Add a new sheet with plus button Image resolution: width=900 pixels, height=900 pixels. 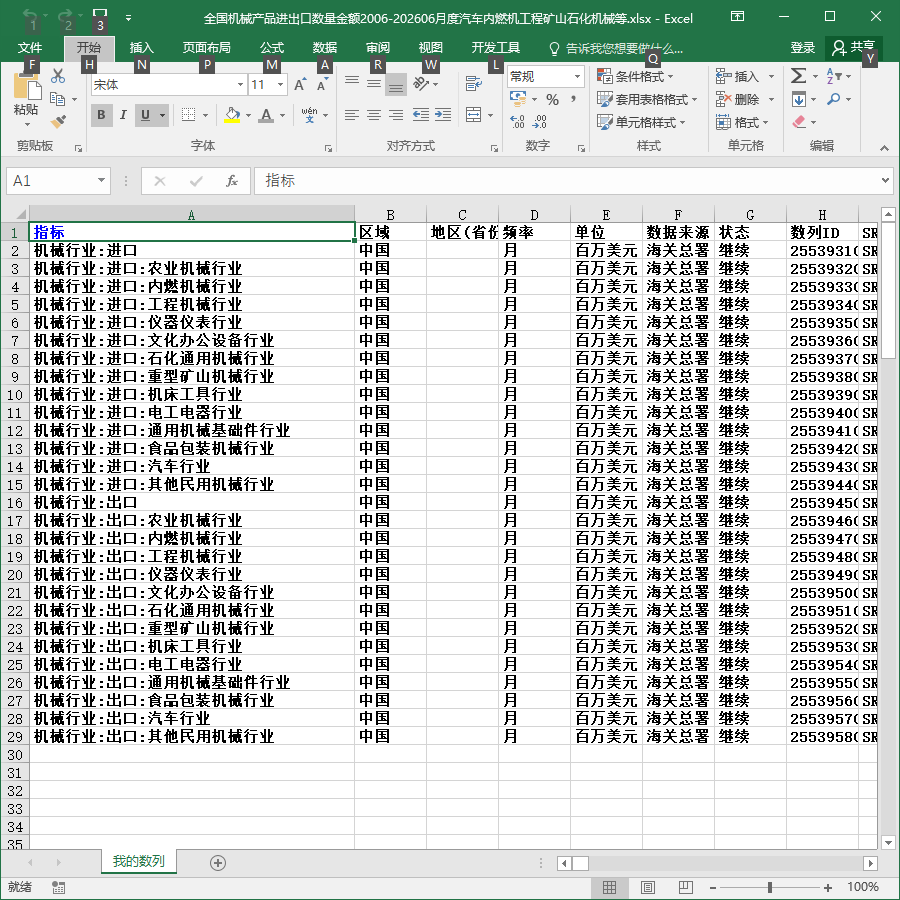[x=218, y=863]
